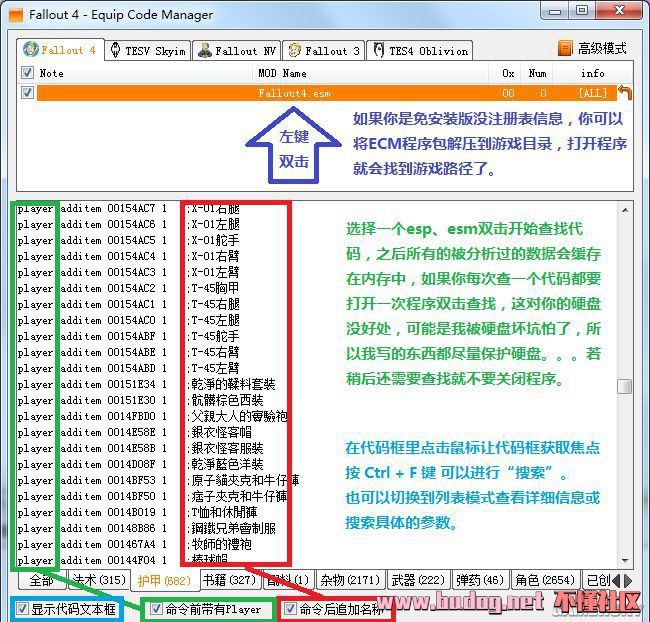Switch to the Fallout 4 game tab
This screenshot has width=650, height=622.
(x=60, y=50)
